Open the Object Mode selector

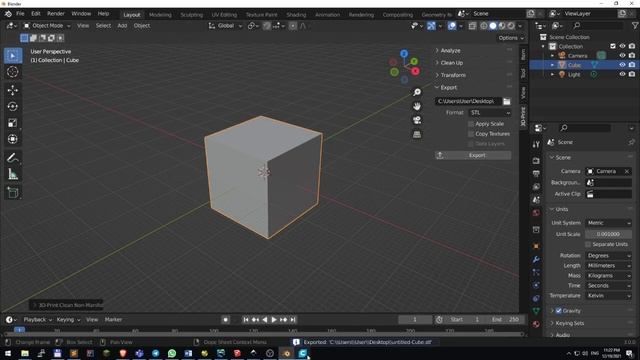[x=47, y=26]
